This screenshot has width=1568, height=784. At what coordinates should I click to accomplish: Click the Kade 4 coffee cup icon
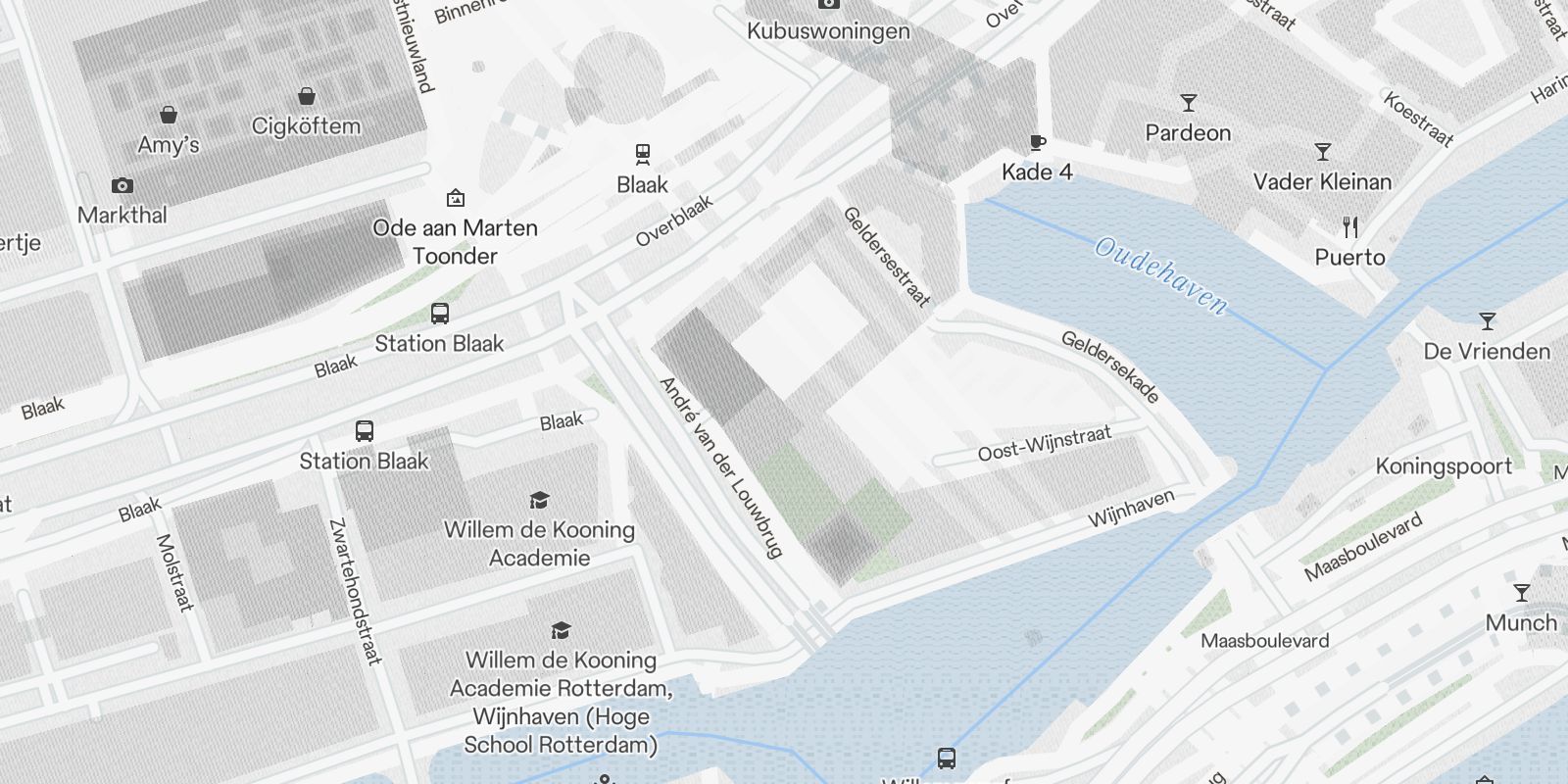1037,143
